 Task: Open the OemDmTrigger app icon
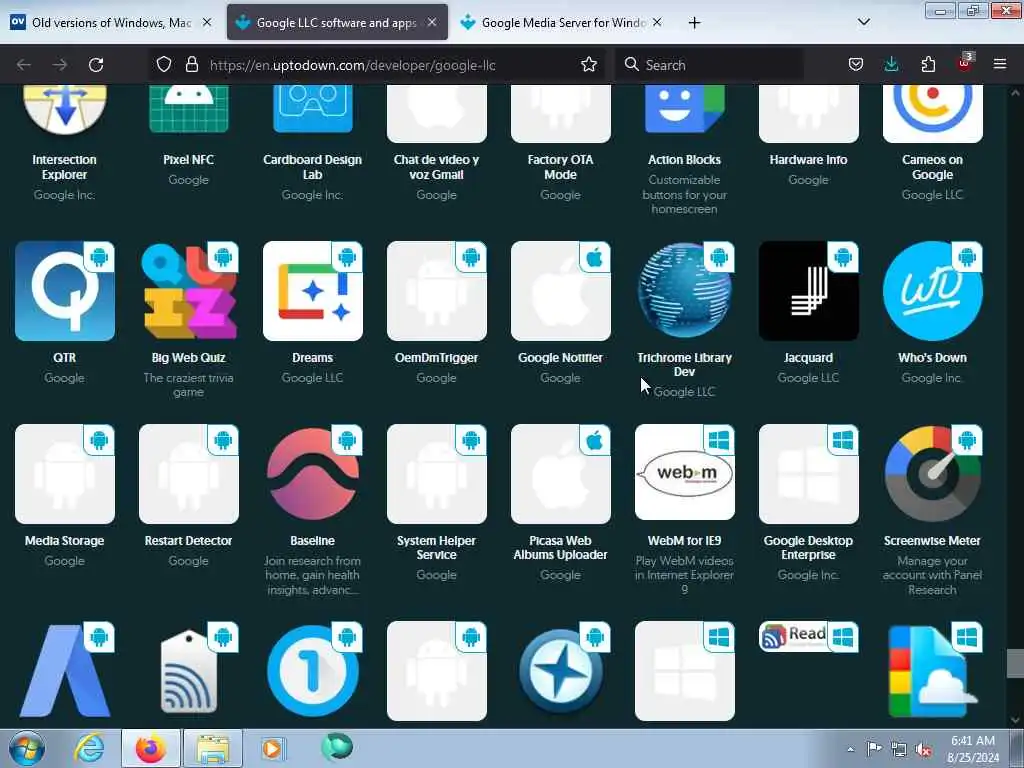pyautogui.click(x=437, y=291)
